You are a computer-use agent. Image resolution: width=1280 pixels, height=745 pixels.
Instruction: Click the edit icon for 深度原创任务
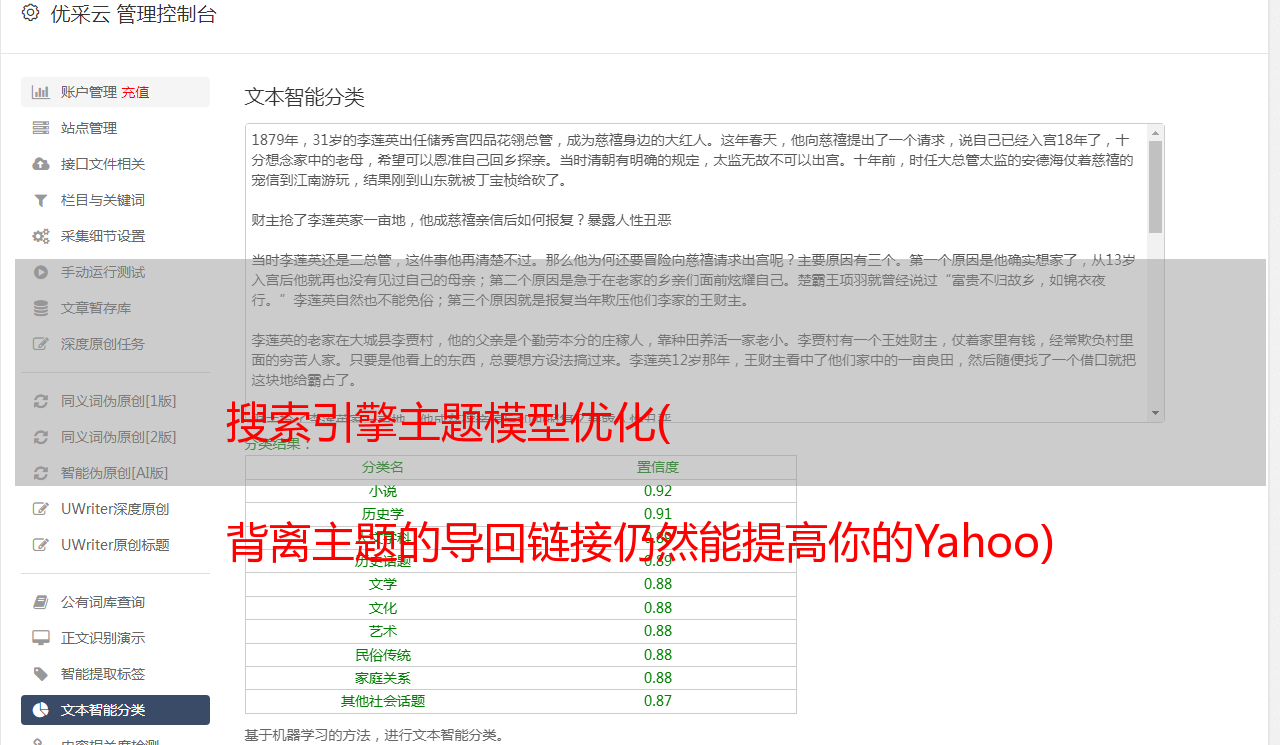(41, 344)
